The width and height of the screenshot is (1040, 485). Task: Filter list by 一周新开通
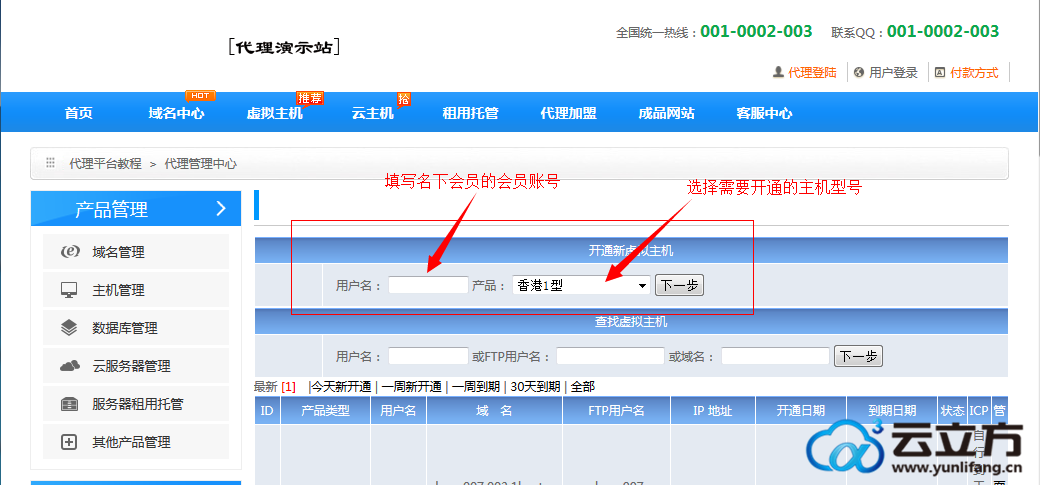tap(411, 387)
